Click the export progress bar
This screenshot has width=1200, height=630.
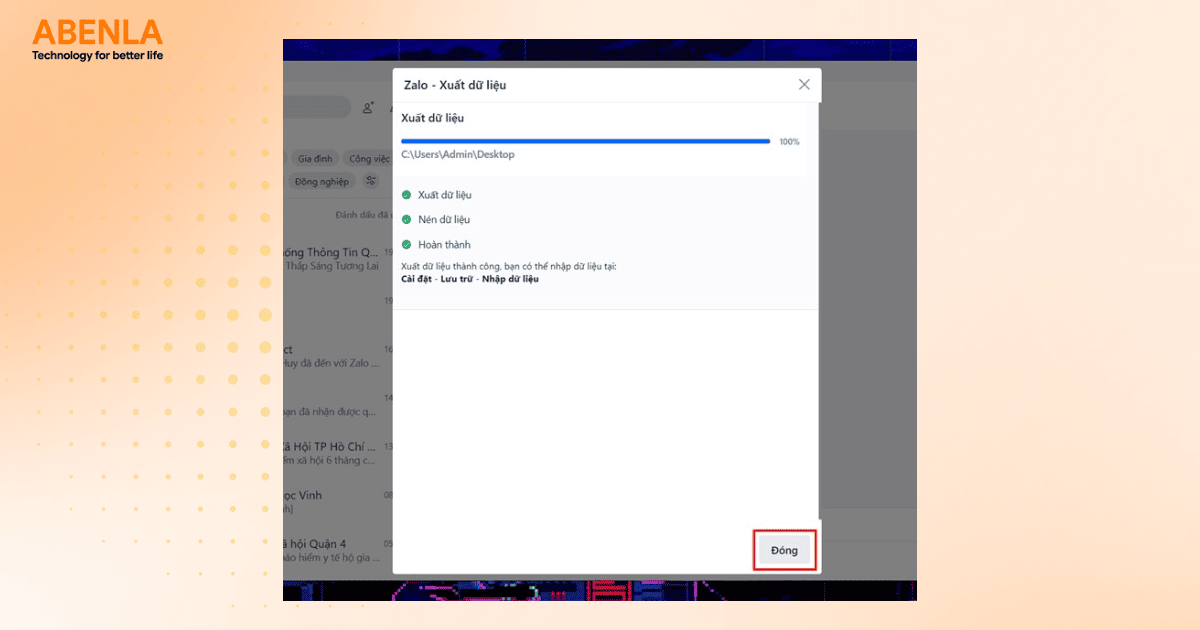pos(585,141)
